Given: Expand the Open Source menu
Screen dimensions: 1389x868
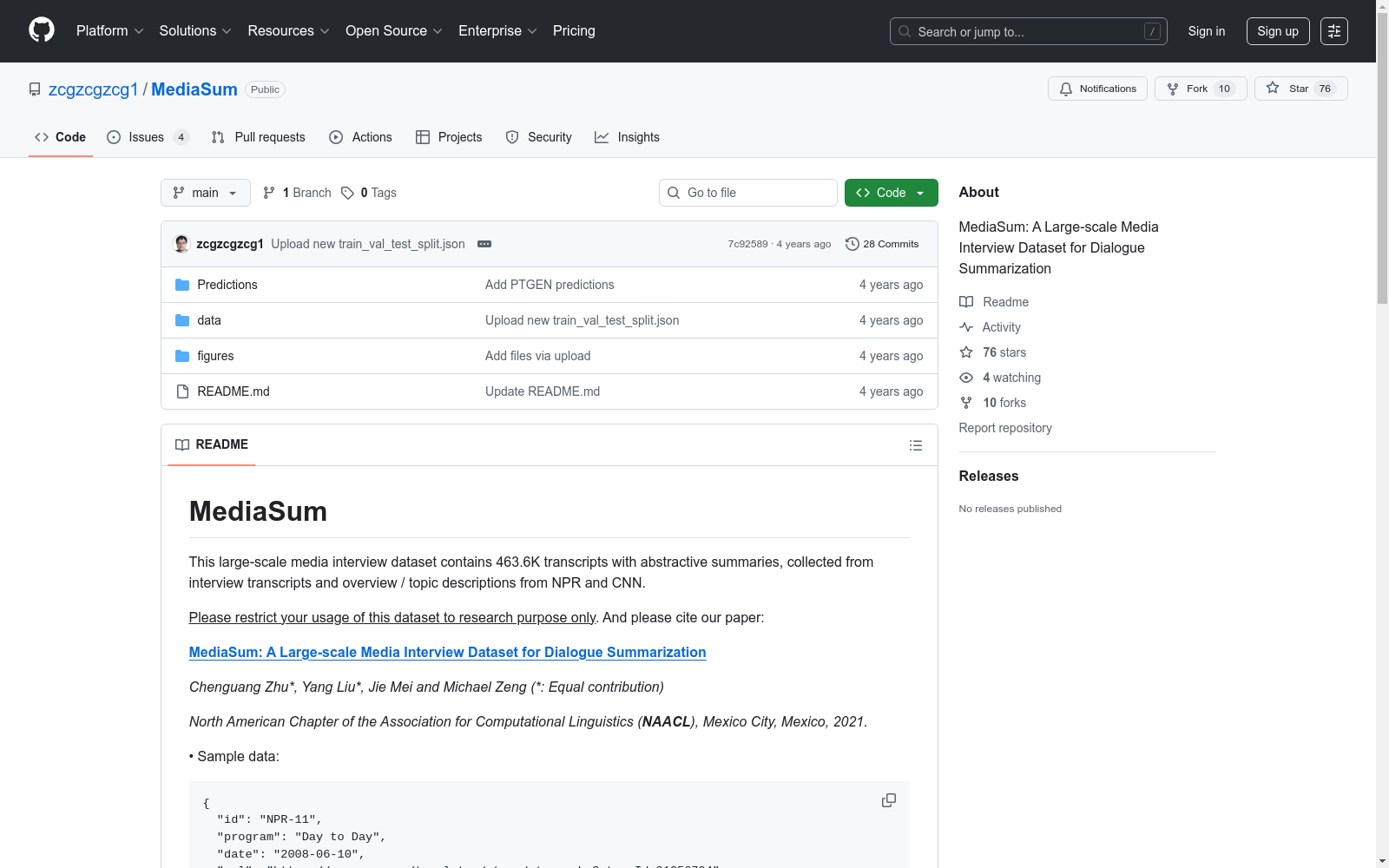Looking at the screenshot, I should pyautogui.click(x=394, y=31).
